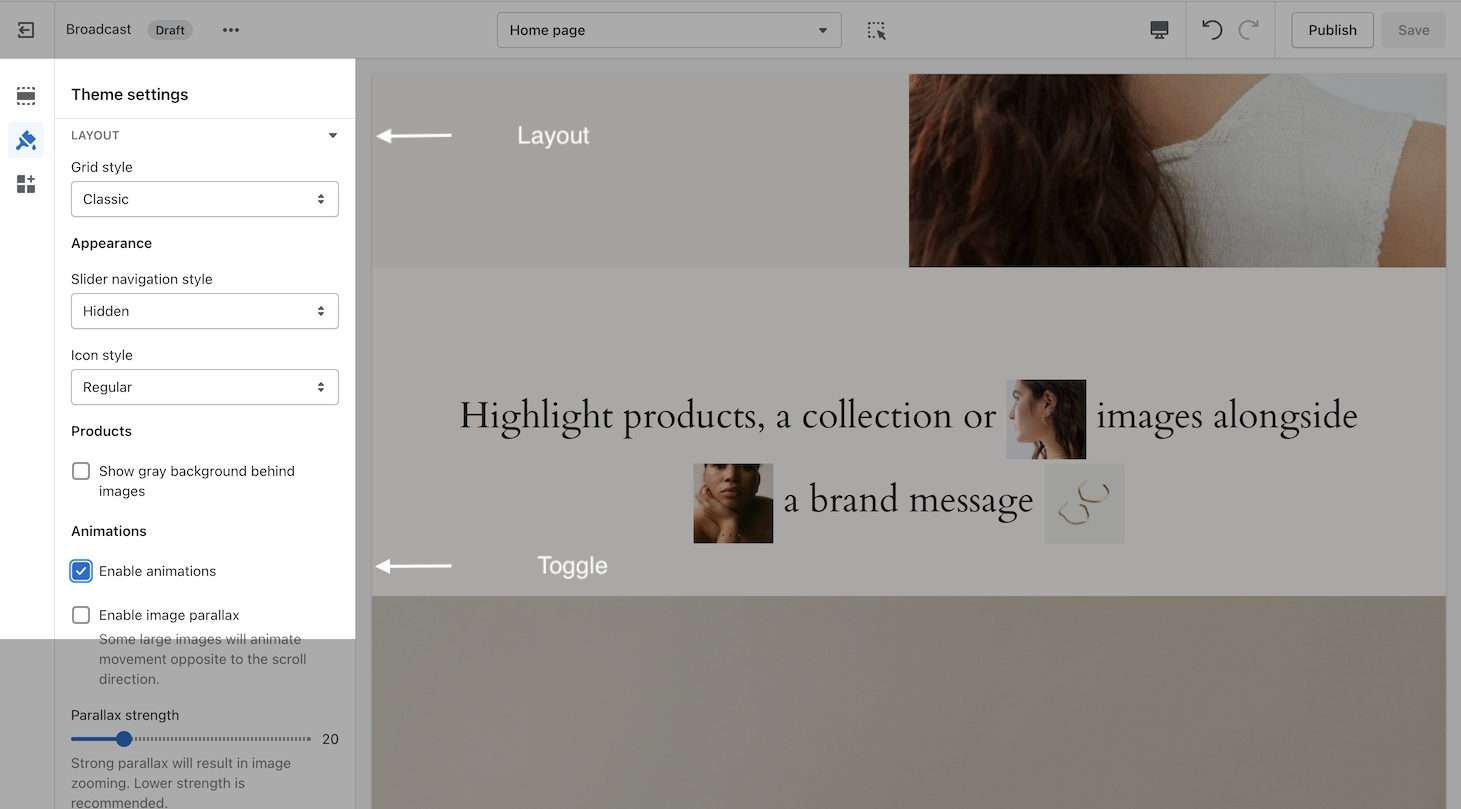This screenshot has width=1461, height=809.
Task: Open the Icon style dropdown
Action: click(x=204, y=387)
